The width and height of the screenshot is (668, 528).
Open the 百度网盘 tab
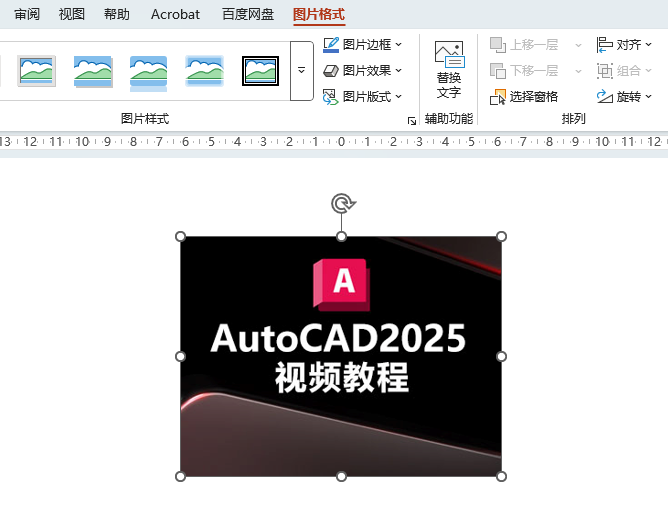click(248, 14)
